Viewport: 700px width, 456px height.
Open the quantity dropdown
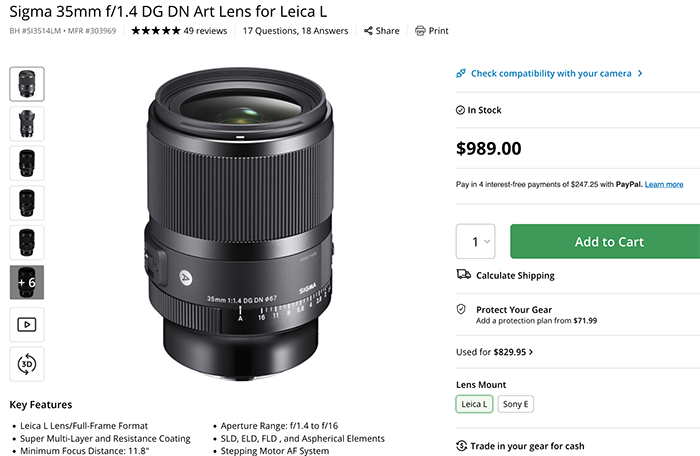[475, 242]
